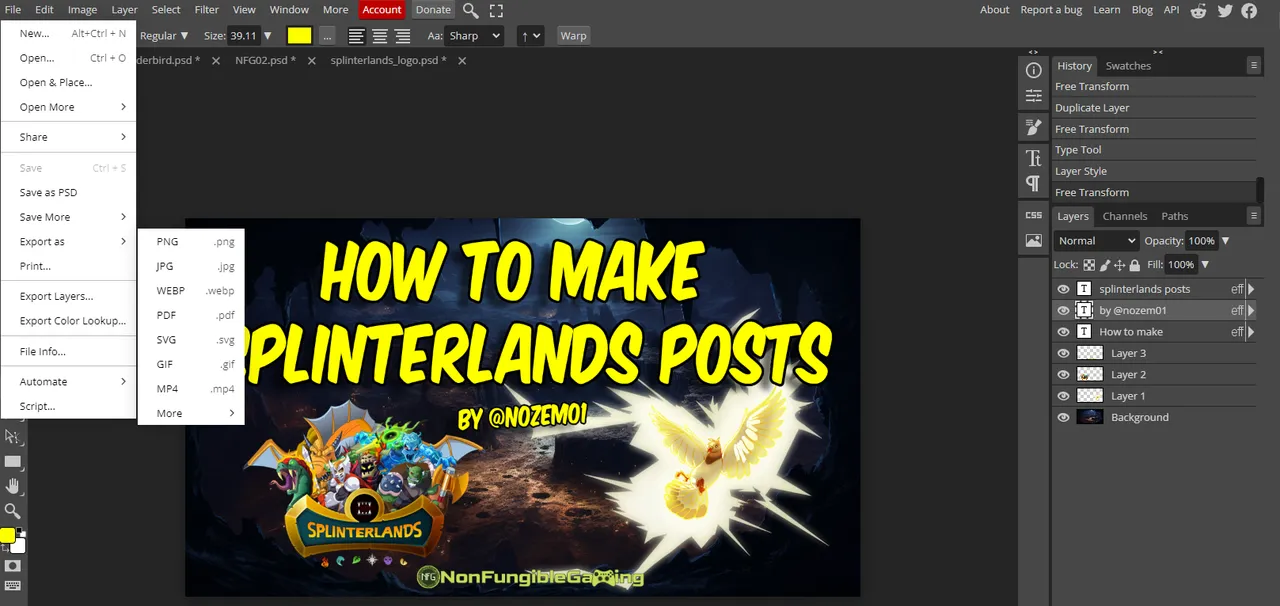Screen dimensions: 1280x606
Task: Open the Paragraph panel icon
Action: tap(1033, 183)
